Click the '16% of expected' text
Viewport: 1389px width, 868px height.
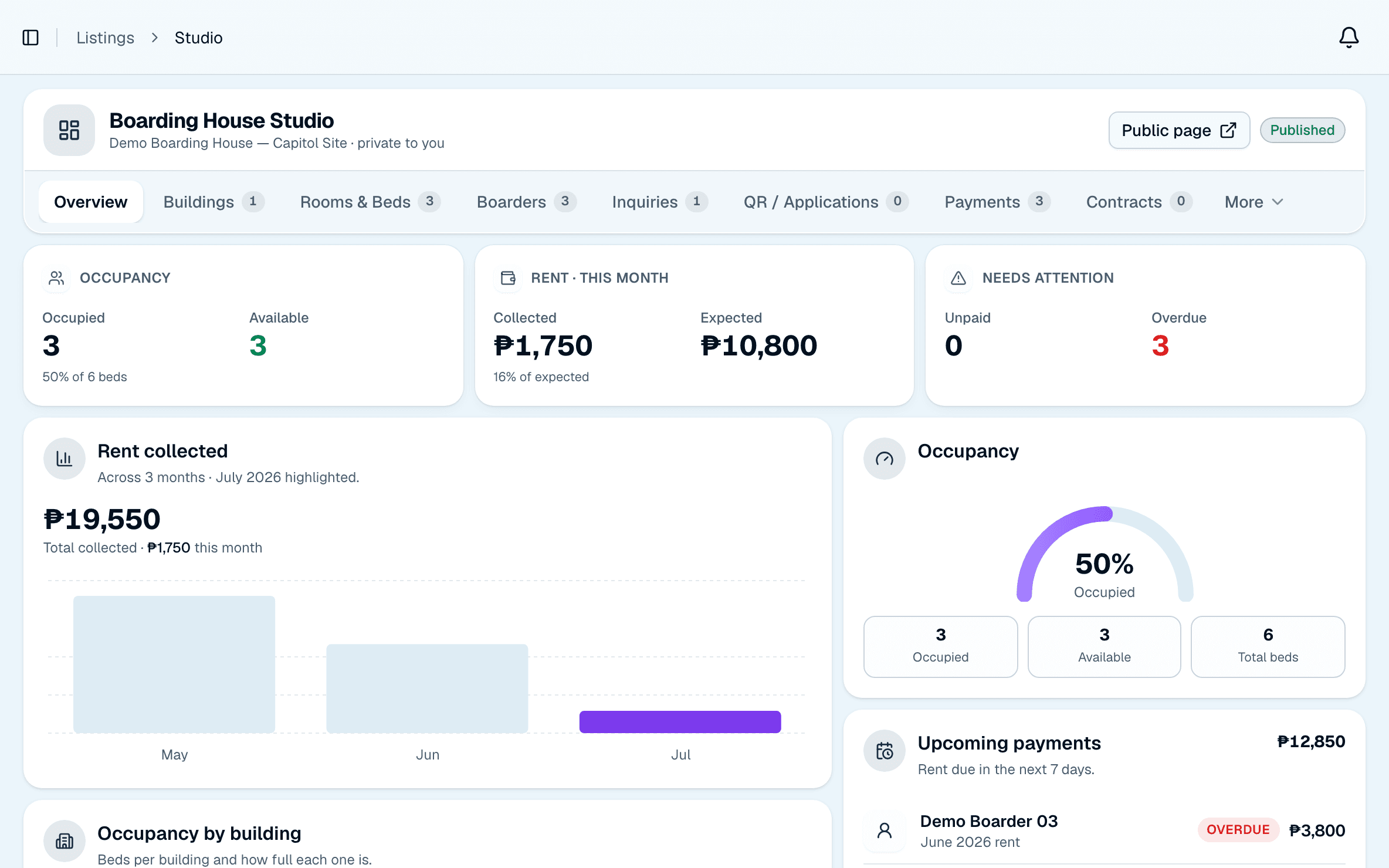pos(541,377)
